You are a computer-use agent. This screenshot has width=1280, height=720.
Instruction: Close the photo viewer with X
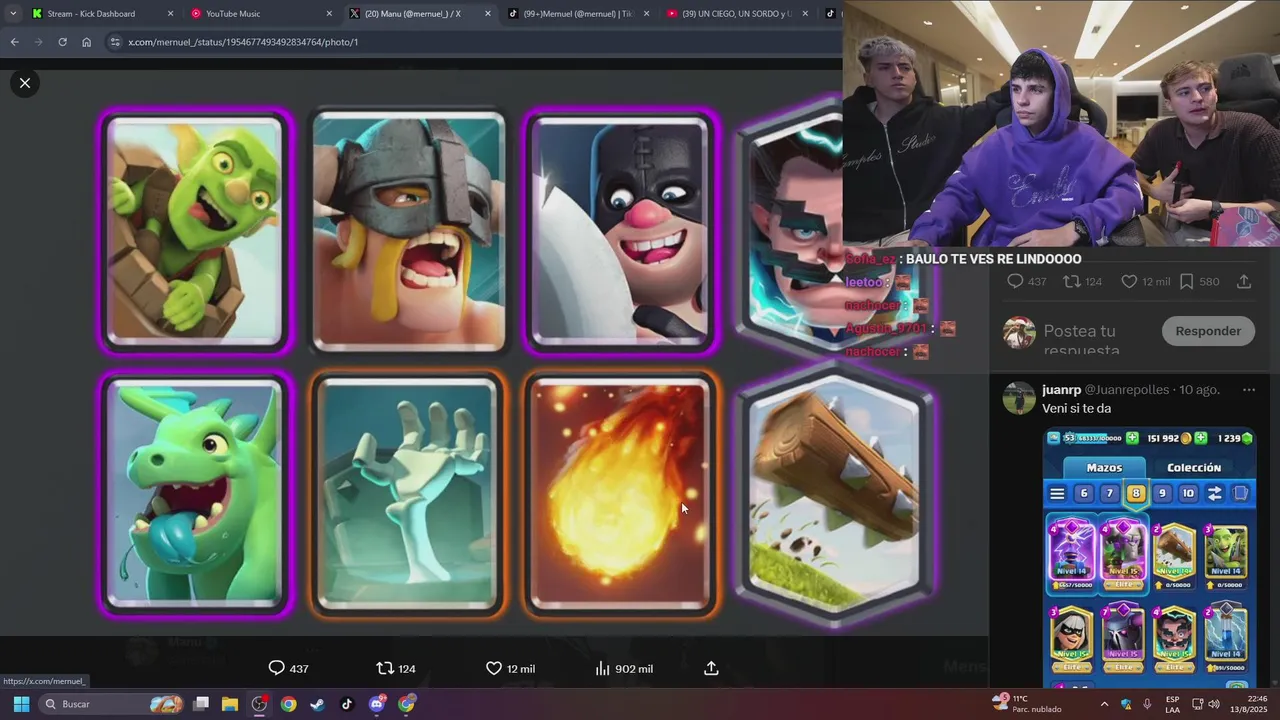click(x=25, y=83)
